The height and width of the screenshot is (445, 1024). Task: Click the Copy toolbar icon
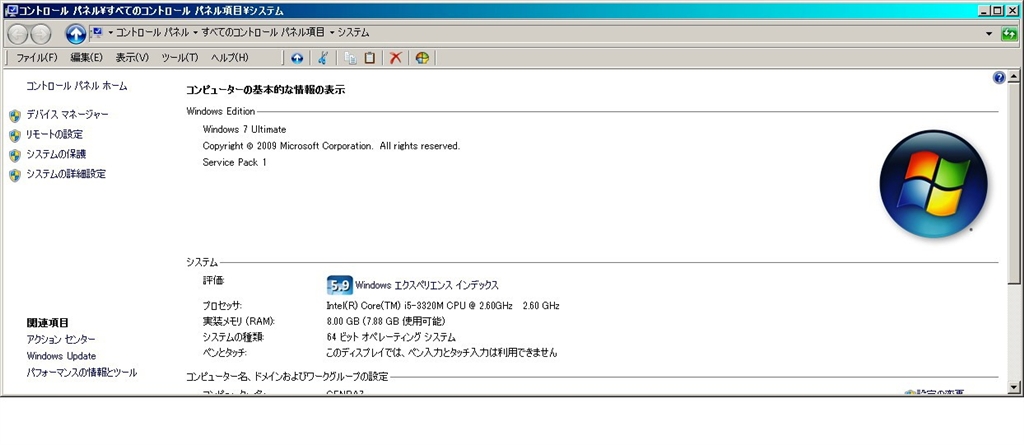(351, 58)
